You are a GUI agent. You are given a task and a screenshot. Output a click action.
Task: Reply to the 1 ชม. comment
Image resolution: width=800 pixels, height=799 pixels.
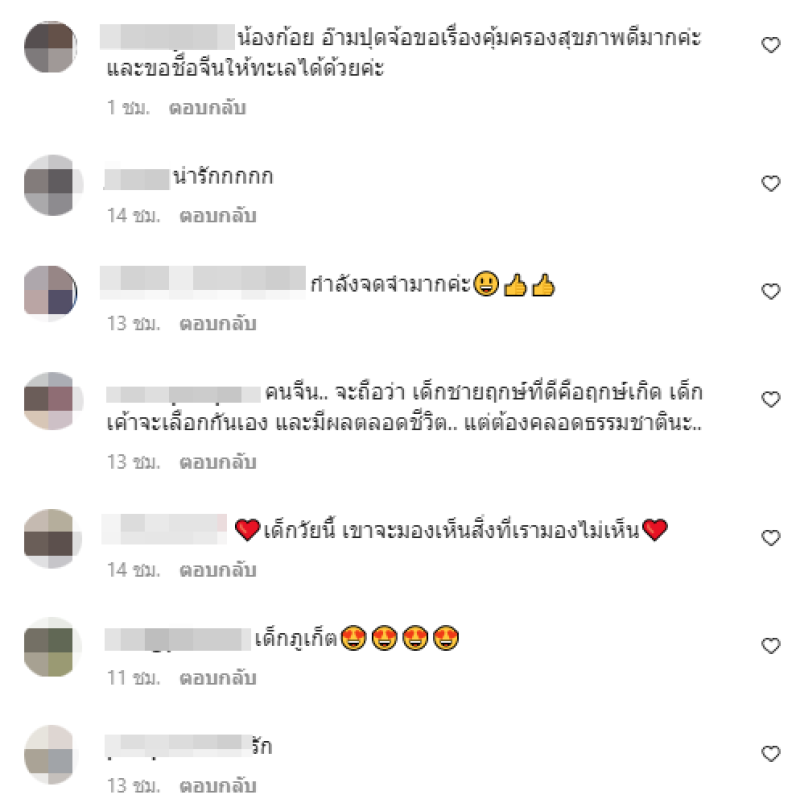pyautogui.click(x=207, y=108)
